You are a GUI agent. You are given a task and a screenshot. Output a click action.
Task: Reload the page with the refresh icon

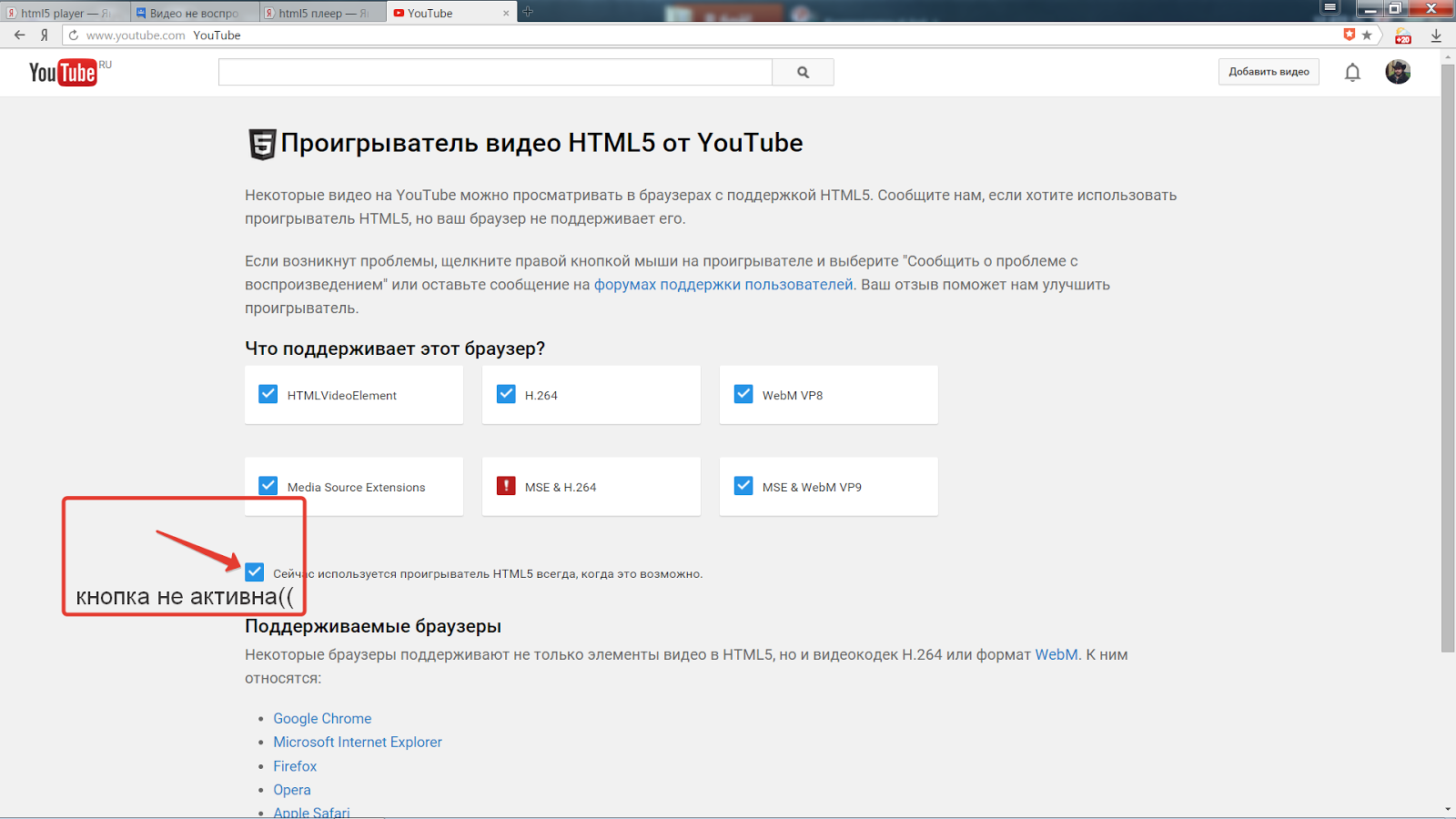click(x=74, y=35)
